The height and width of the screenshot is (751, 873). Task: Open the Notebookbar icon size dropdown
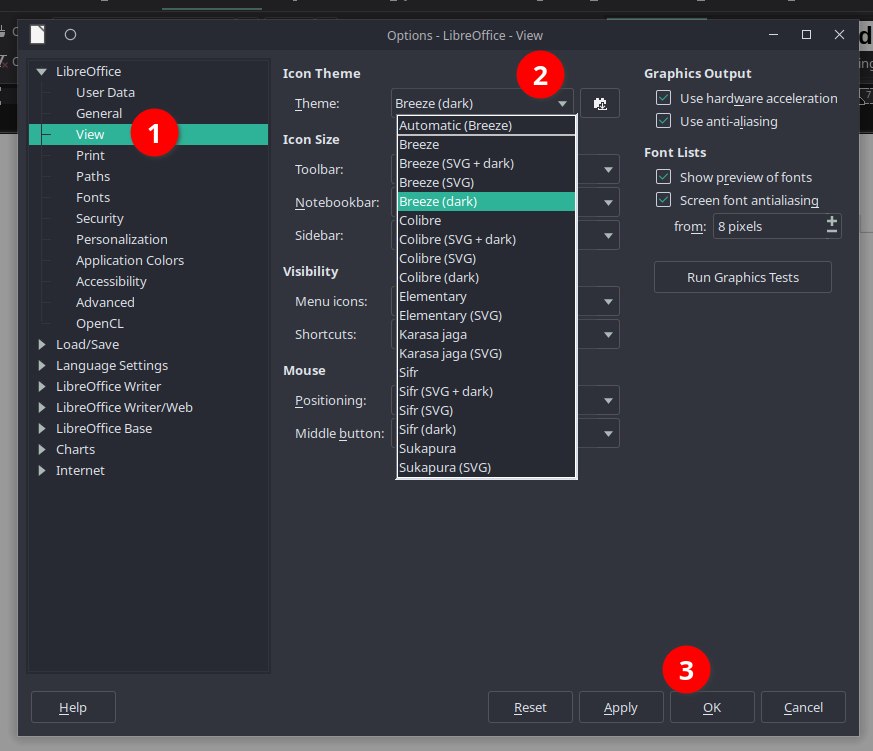[x=608, y=203]
